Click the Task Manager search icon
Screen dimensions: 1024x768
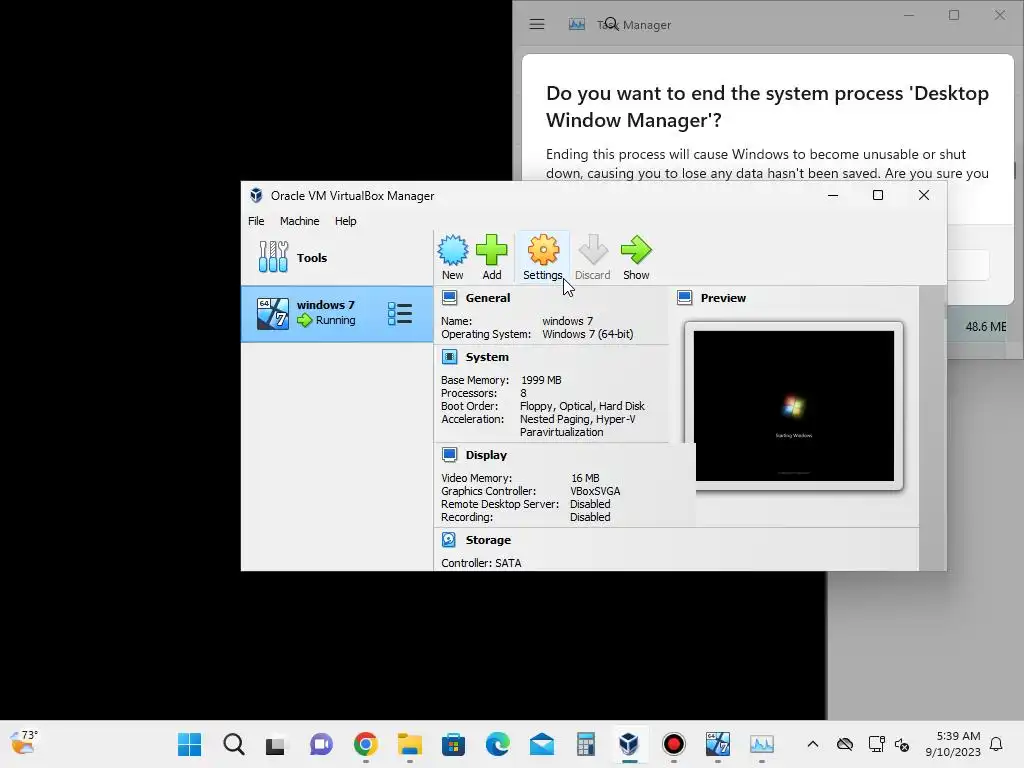pos(611,24)
